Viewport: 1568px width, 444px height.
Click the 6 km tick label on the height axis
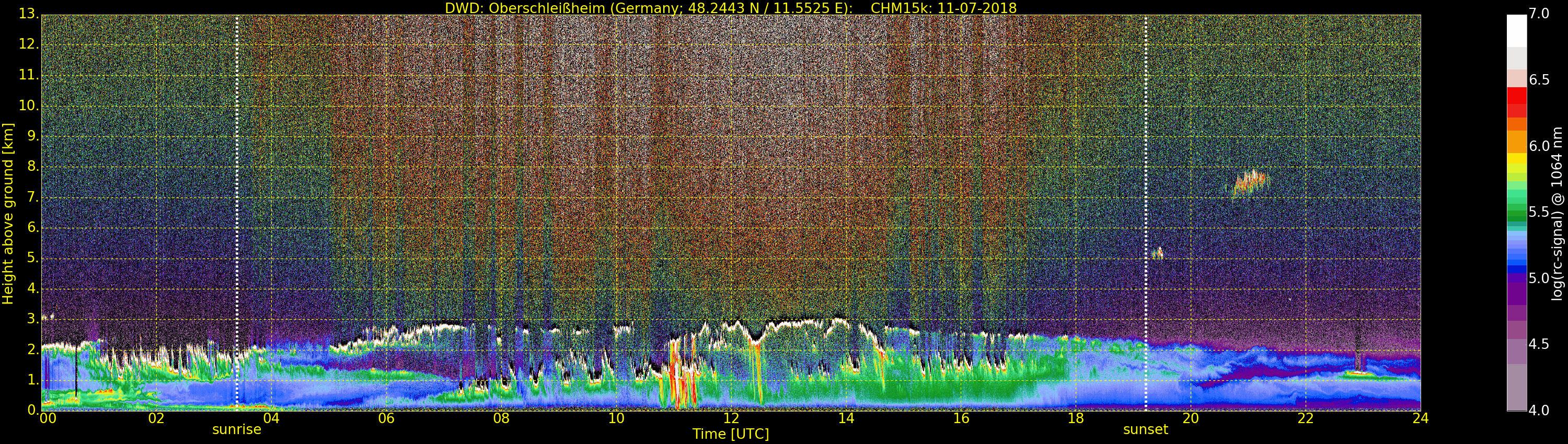tap(33, 227)
